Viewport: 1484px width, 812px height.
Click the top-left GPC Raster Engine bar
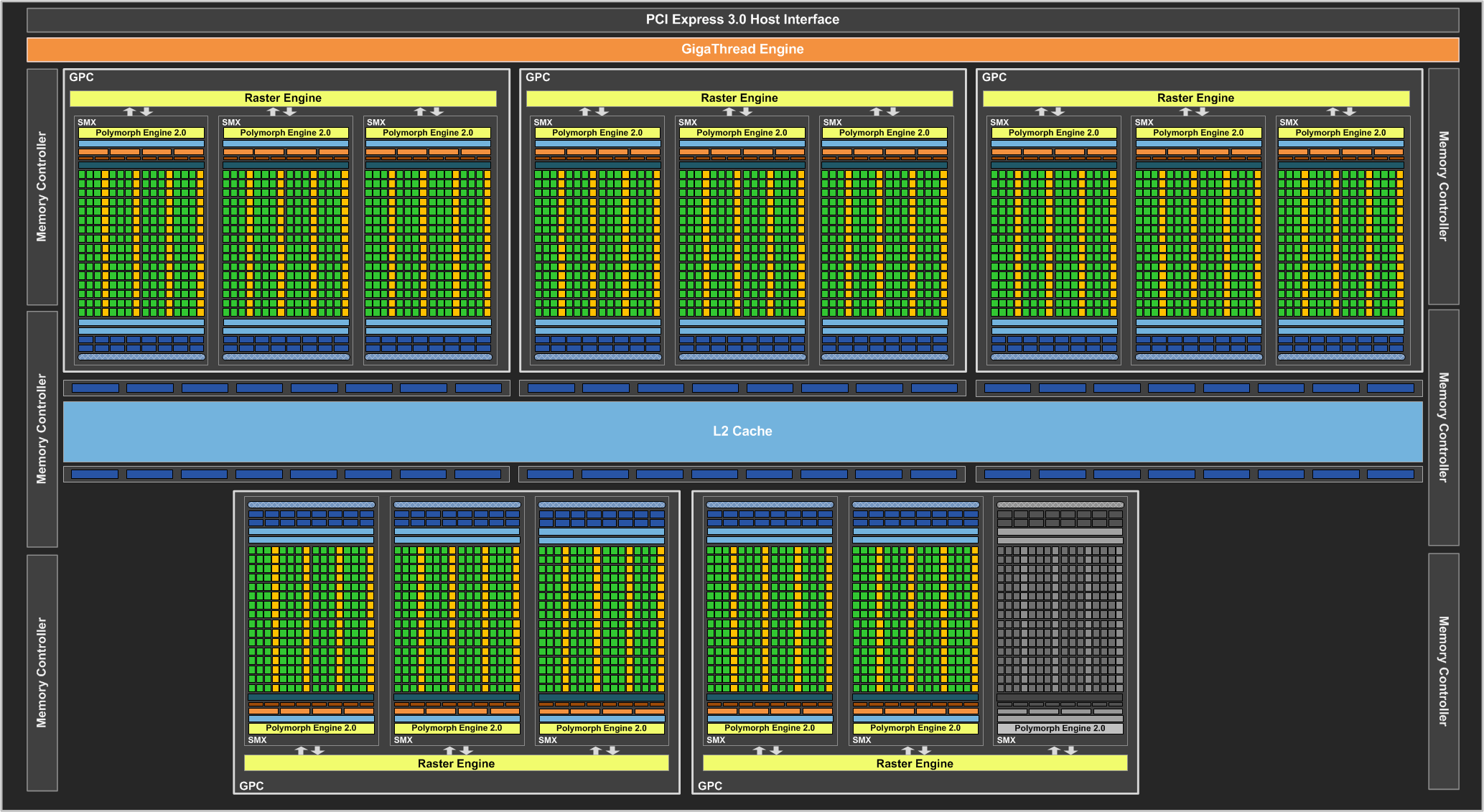click(283, 98)
